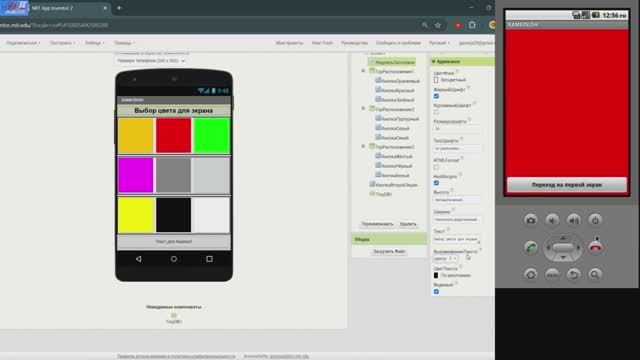Click the Сообщить о проблеме link
640x360 pixels.
398,43
